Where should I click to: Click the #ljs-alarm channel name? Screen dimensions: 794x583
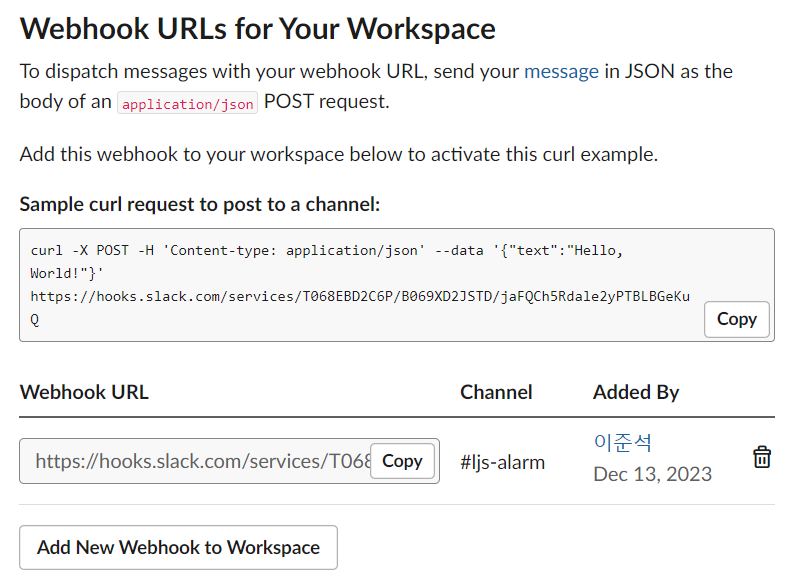click(502, 462)
